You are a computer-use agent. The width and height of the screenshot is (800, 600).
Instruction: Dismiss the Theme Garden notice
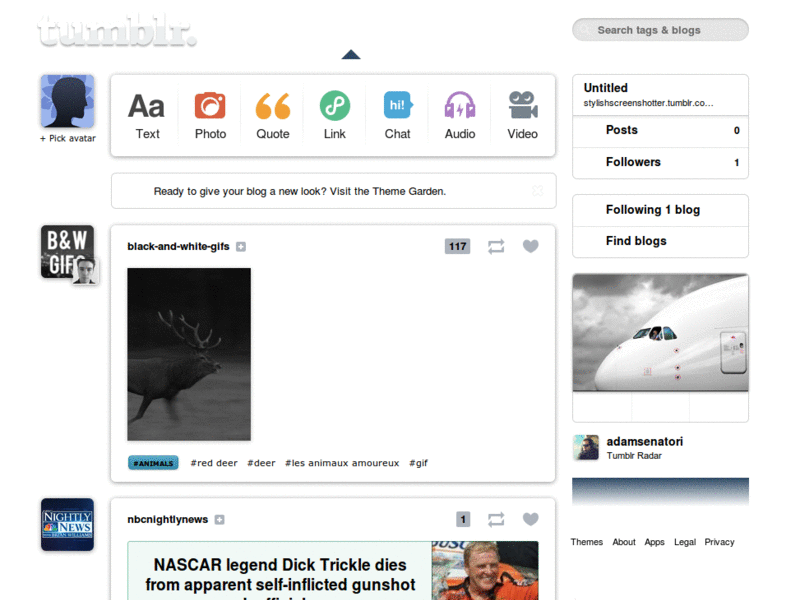pos(537,191)
